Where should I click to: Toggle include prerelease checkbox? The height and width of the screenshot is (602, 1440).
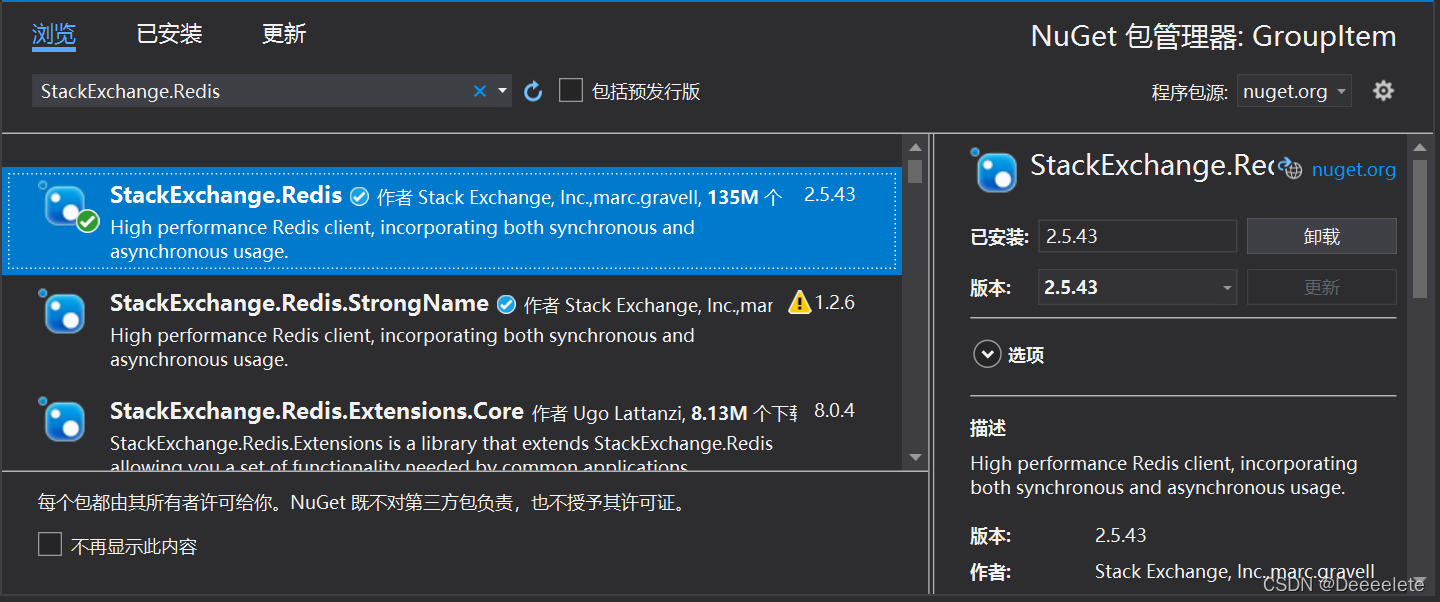[570, 91]
